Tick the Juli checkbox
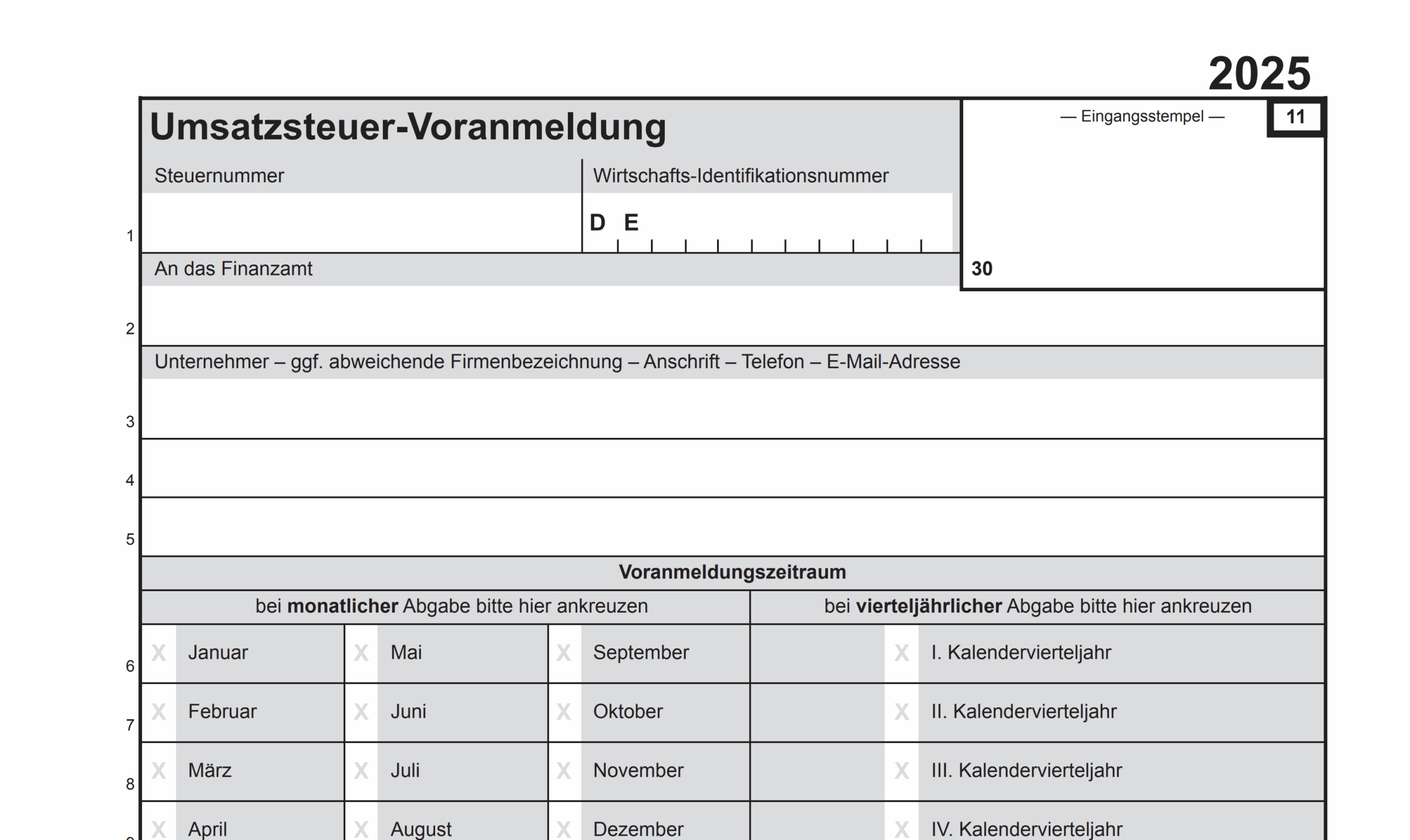 point(361,771)
